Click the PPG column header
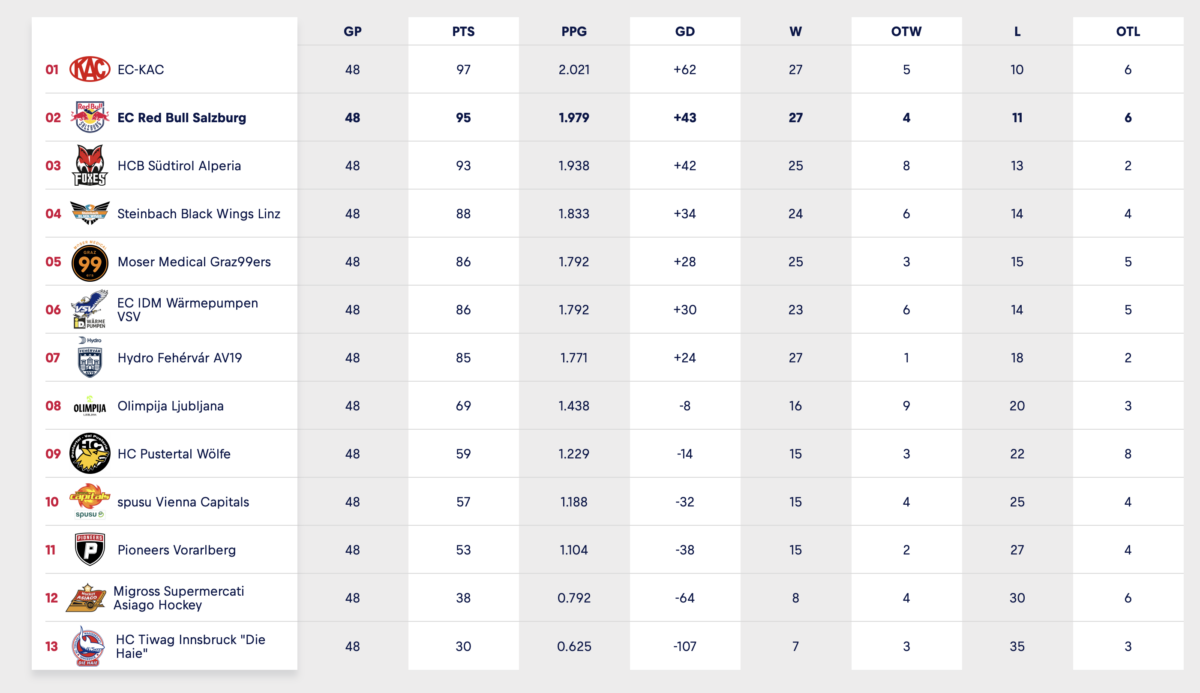Screen dimensions: 1200x693 click(x=574, y=31)
